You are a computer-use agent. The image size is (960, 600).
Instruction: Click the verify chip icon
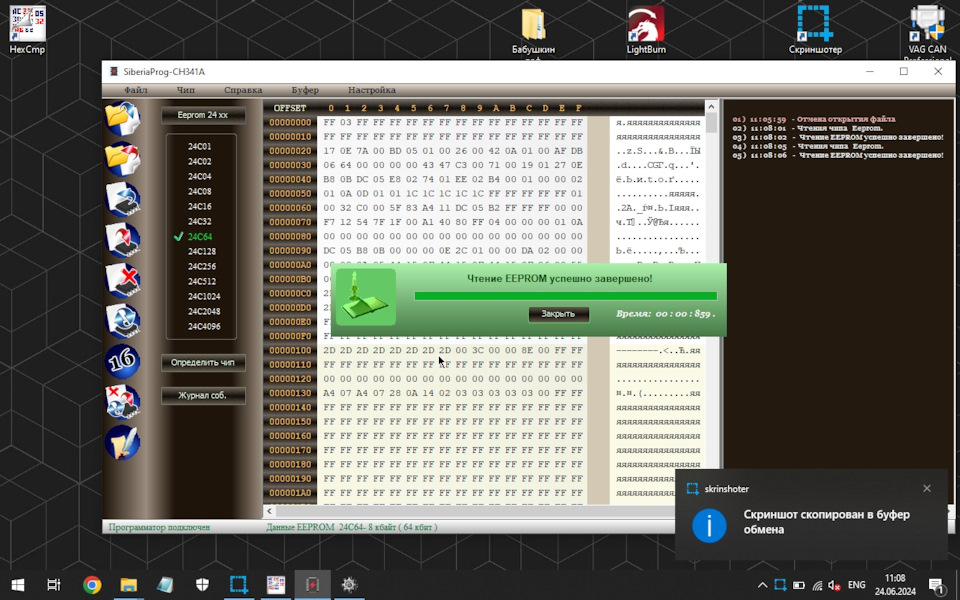tap(122, 321)
